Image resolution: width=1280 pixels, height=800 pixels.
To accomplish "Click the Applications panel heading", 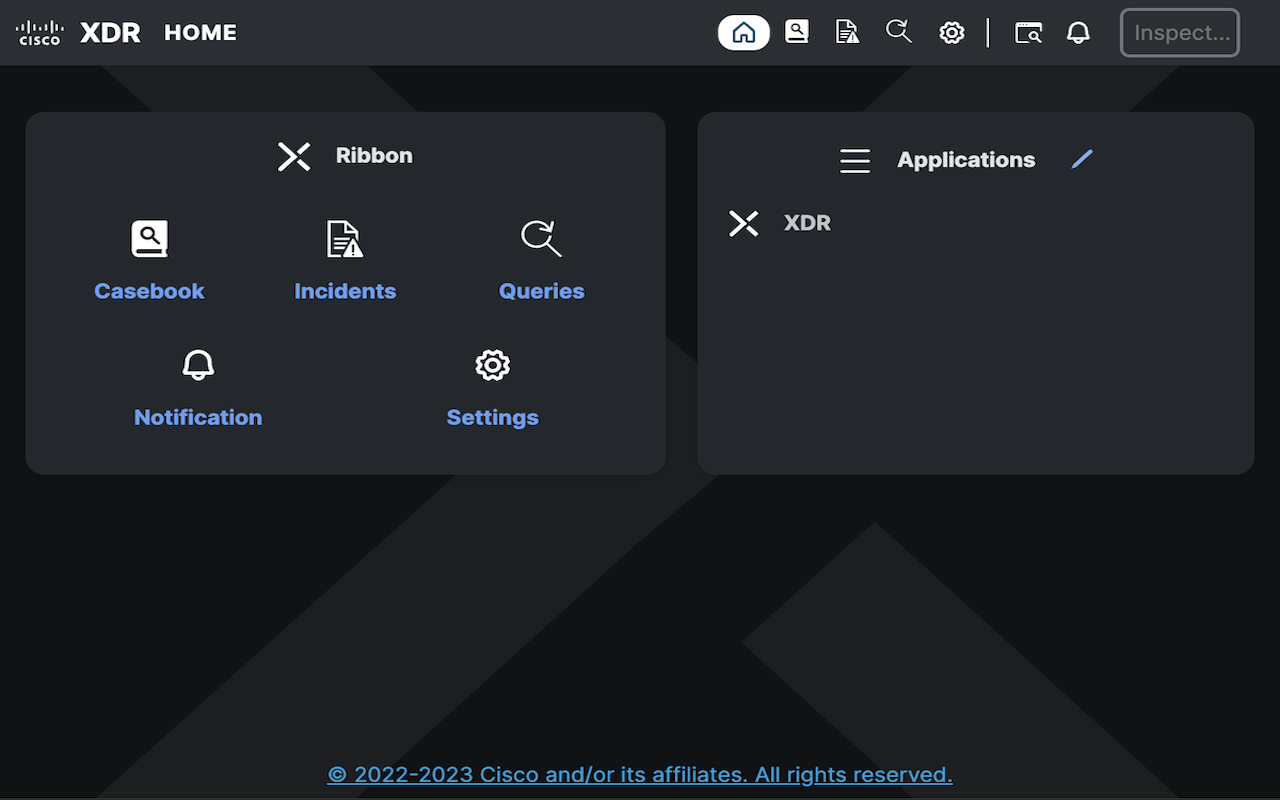I will pyautogui.click(x=966, y=160).
